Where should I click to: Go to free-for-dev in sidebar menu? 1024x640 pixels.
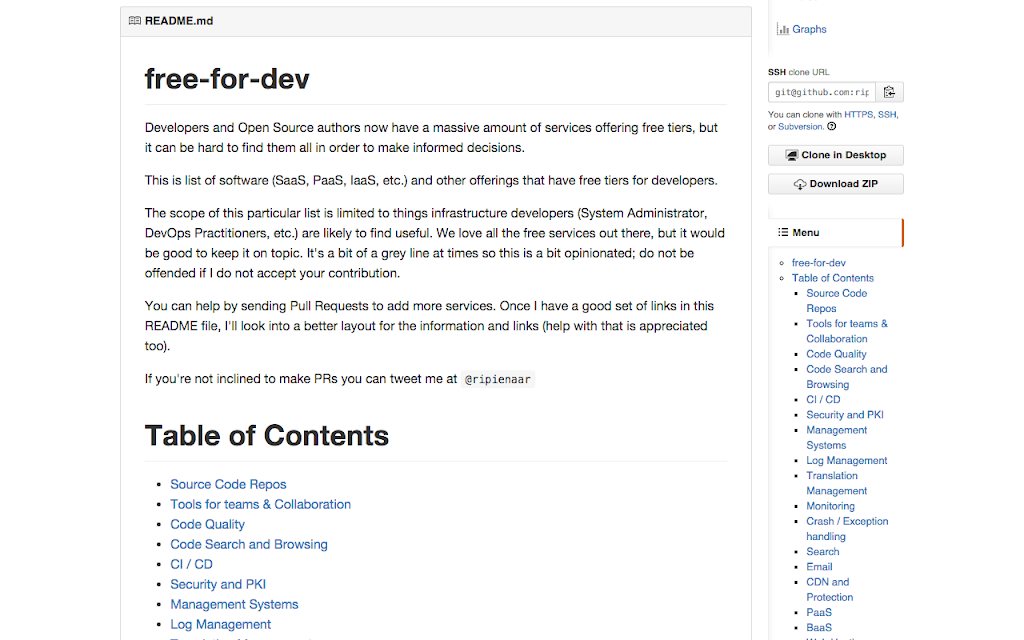pyautogui.click(x=818, y=263)
